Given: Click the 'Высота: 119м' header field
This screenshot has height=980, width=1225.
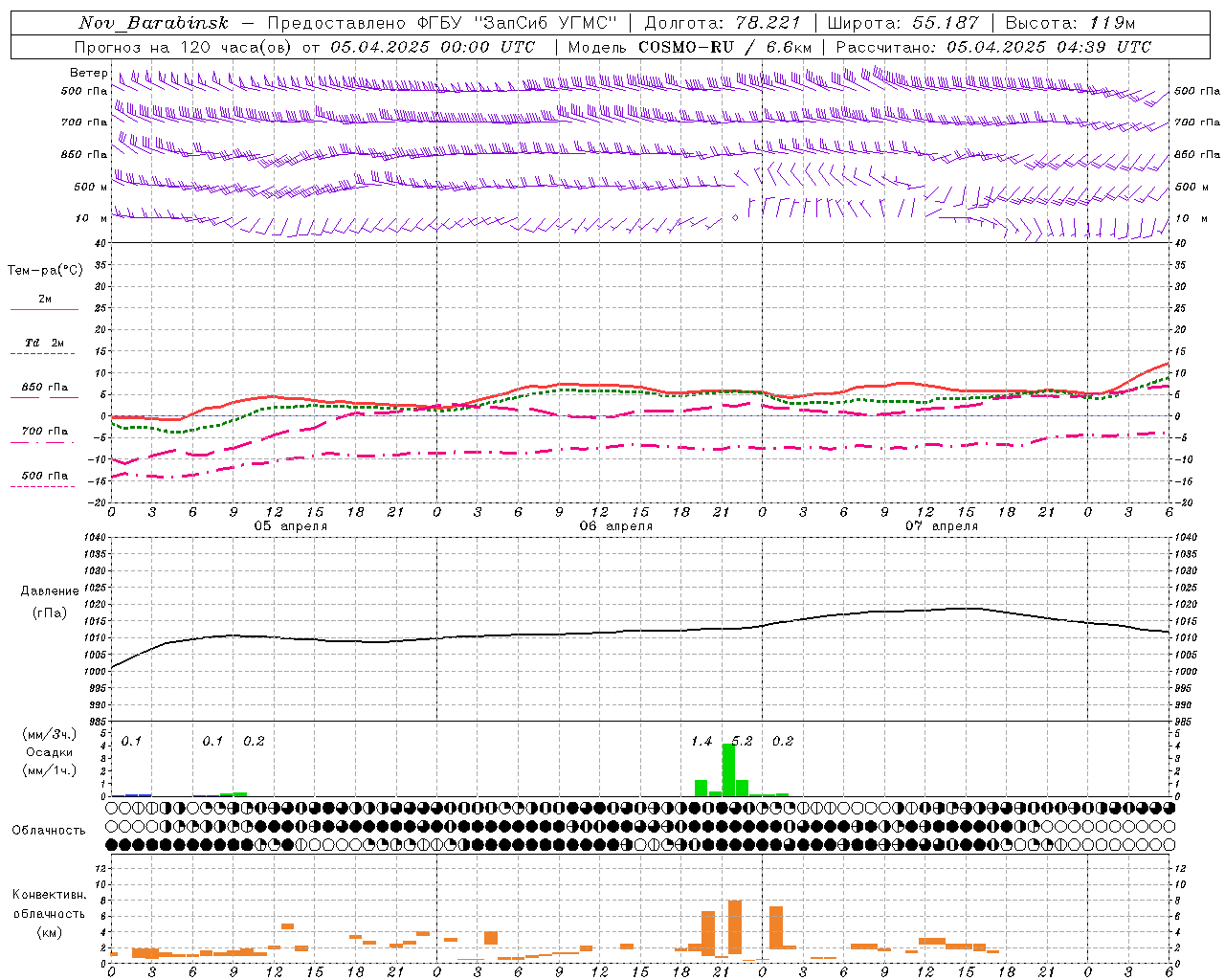Looking at the screenshot, I should point(1070,22).
